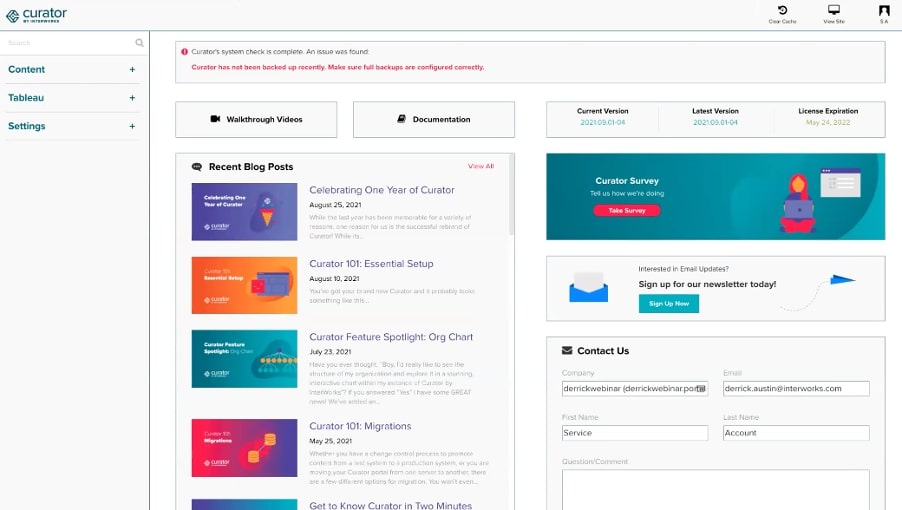Click the Celebrating One Year thumbnail

click(244, 212)
